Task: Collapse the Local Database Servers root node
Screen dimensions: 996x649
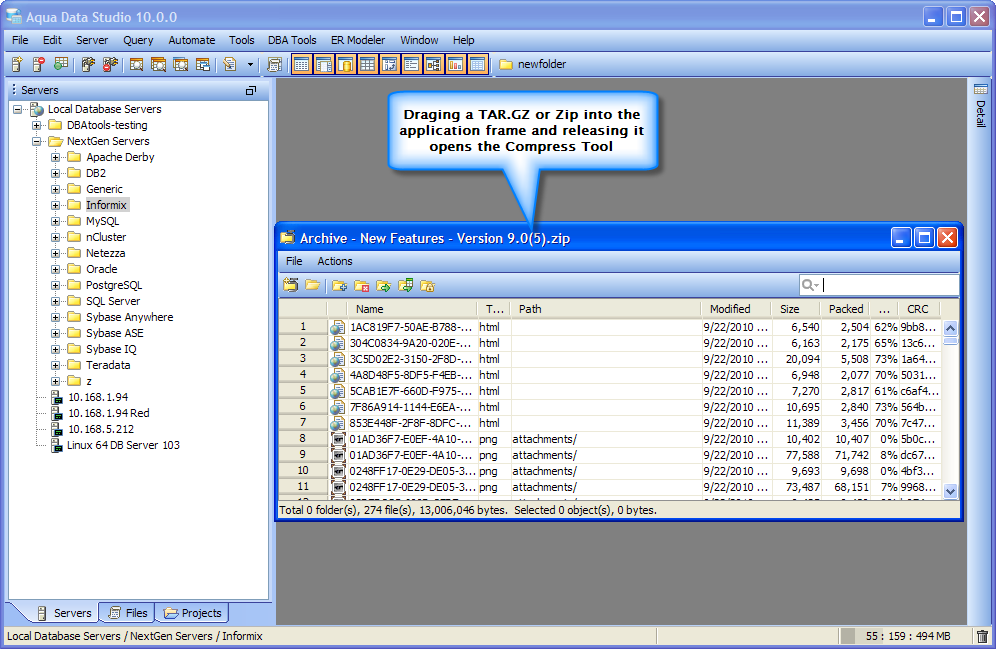Action: [18, 109]
